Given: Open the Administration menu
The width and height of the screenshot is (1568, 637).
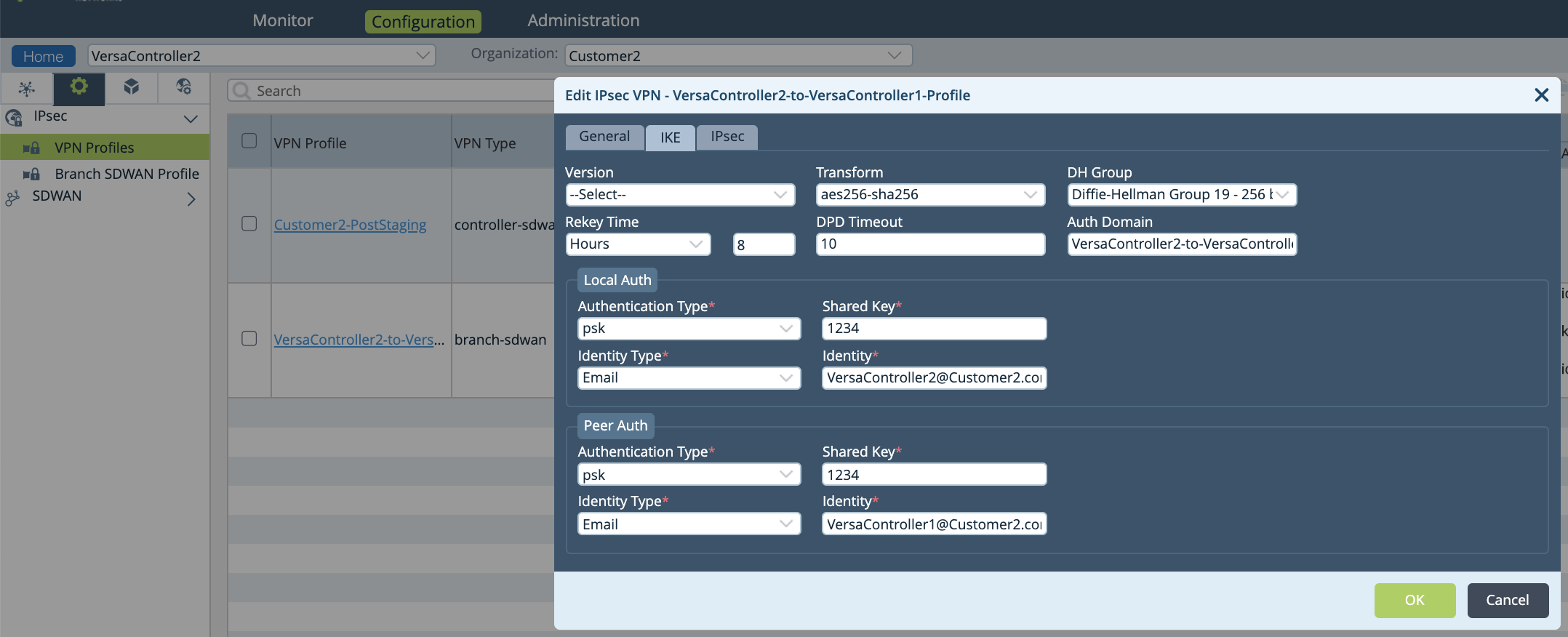Looking at the screenshot, I should (583, 20).
